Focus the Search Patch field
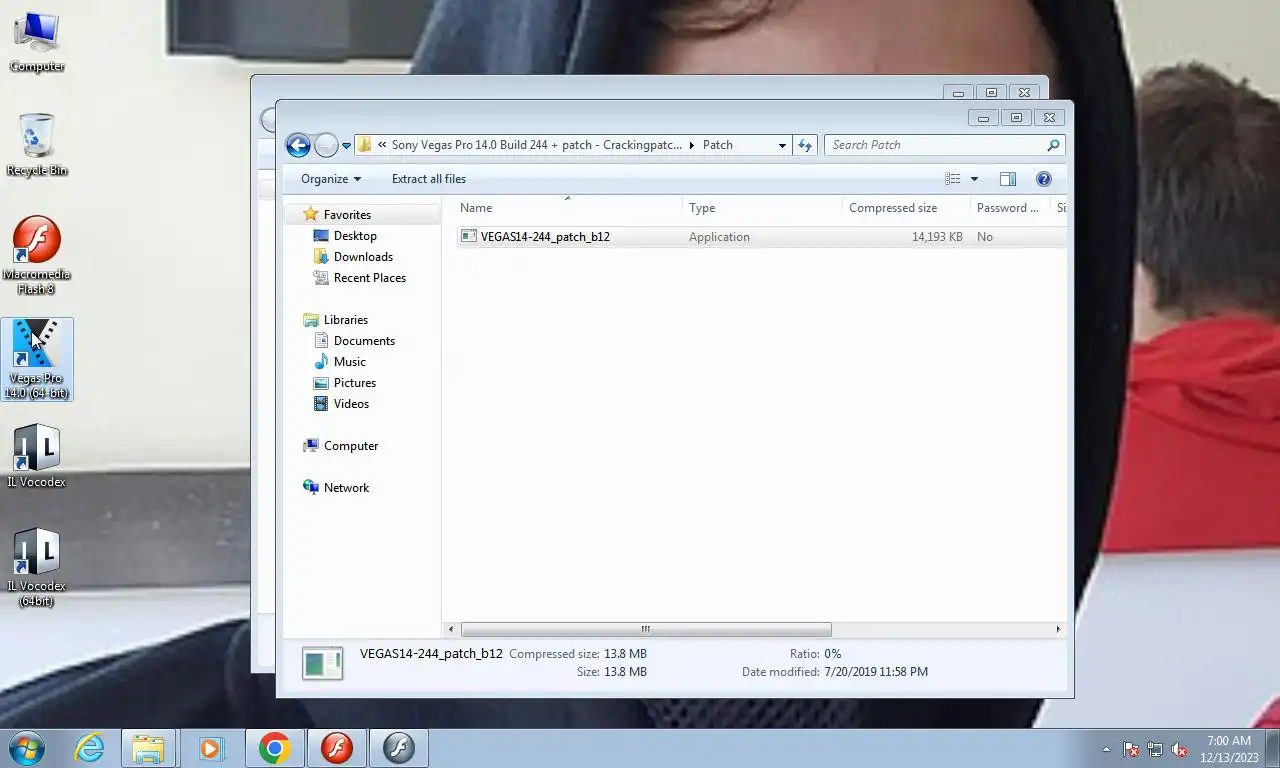The height and width of the screenshot is (768, 1280). point(936,145)
